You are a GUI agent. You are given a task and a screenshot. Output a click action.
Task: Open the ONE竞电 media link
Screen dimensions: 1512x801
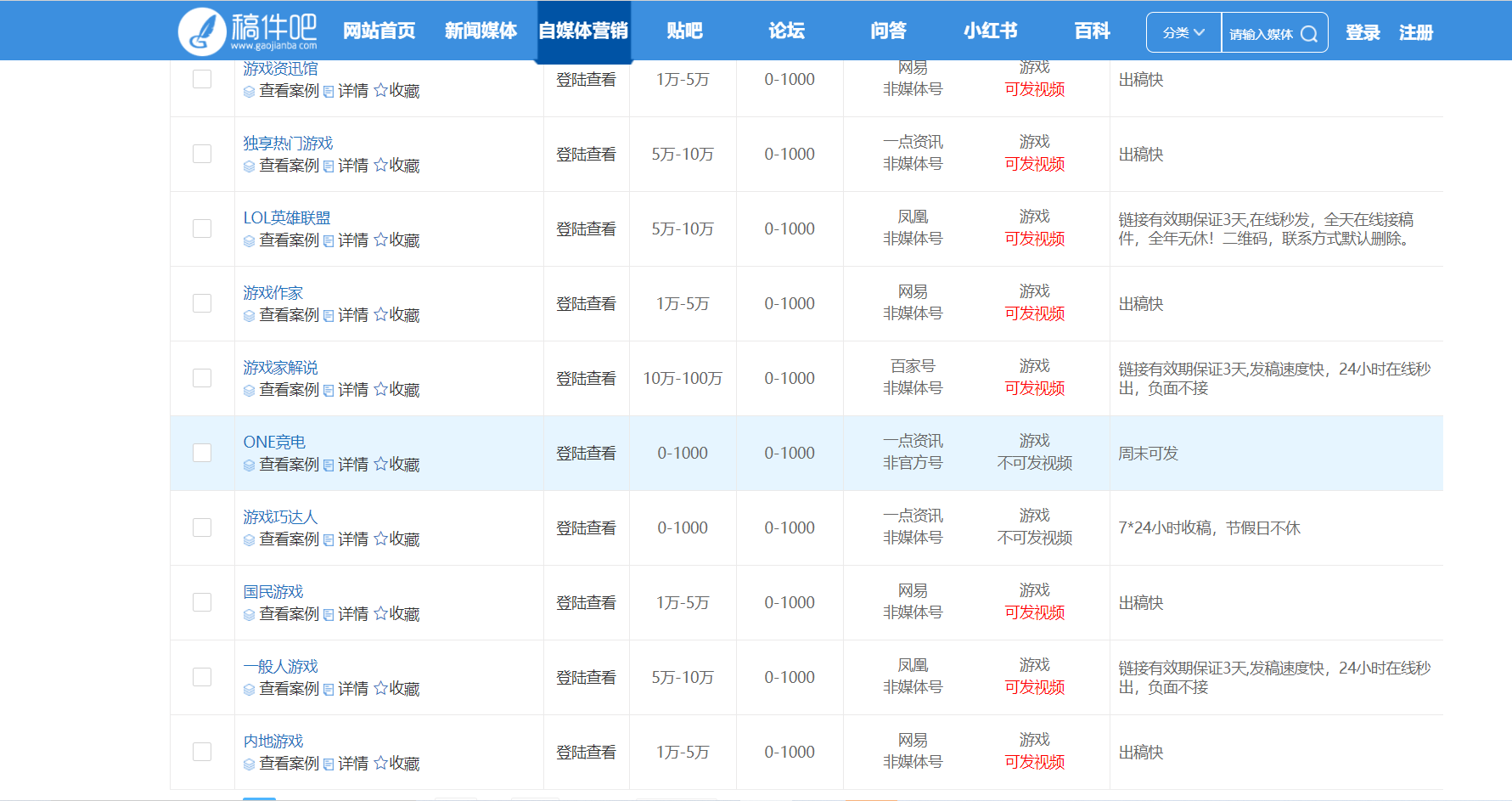274,443
